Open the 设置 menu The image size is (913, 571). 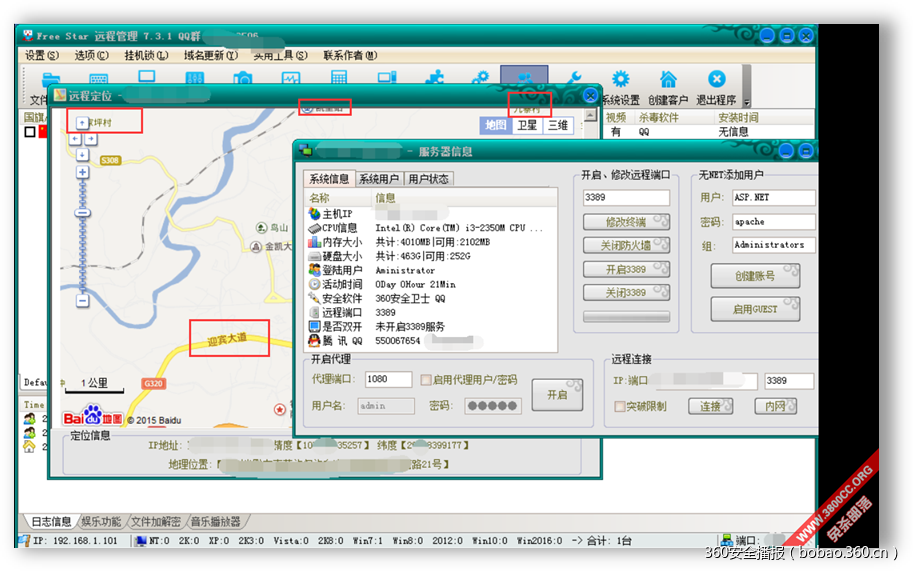[x=41, y=55]
